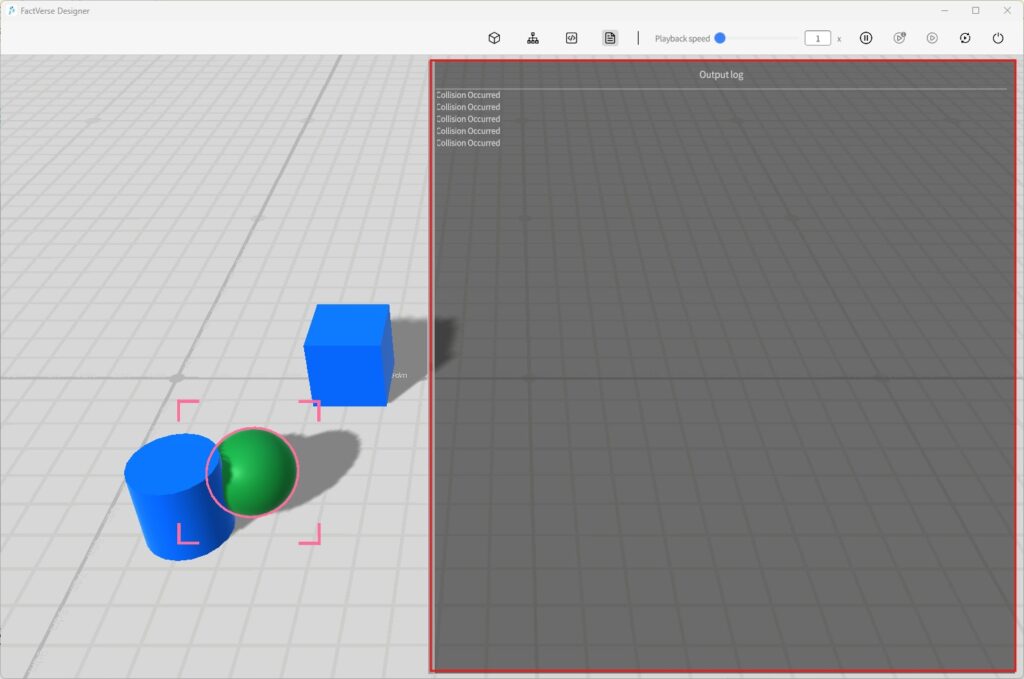Click the power icon to exit playback

tap(998, 38)
